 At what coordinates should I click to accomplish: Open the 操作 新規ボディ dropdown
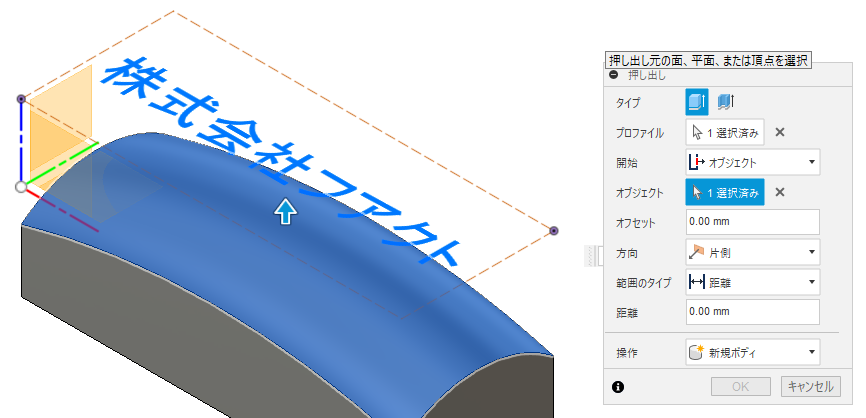[753, 352]
